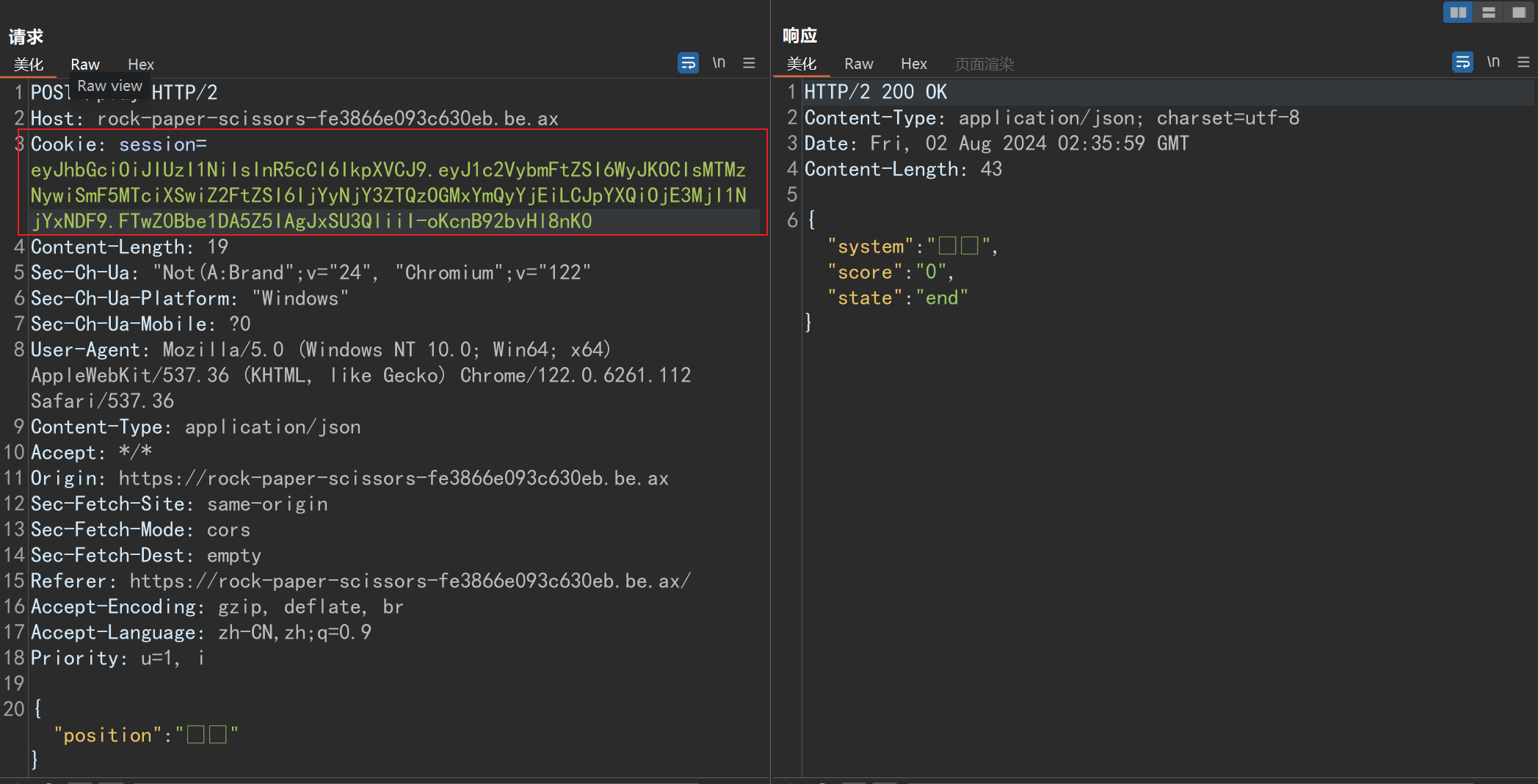Toggle non-printable \n characters in response
Image resolution: width=1538 pixels, height=784 pixels.
click(x=1493, y=62)
